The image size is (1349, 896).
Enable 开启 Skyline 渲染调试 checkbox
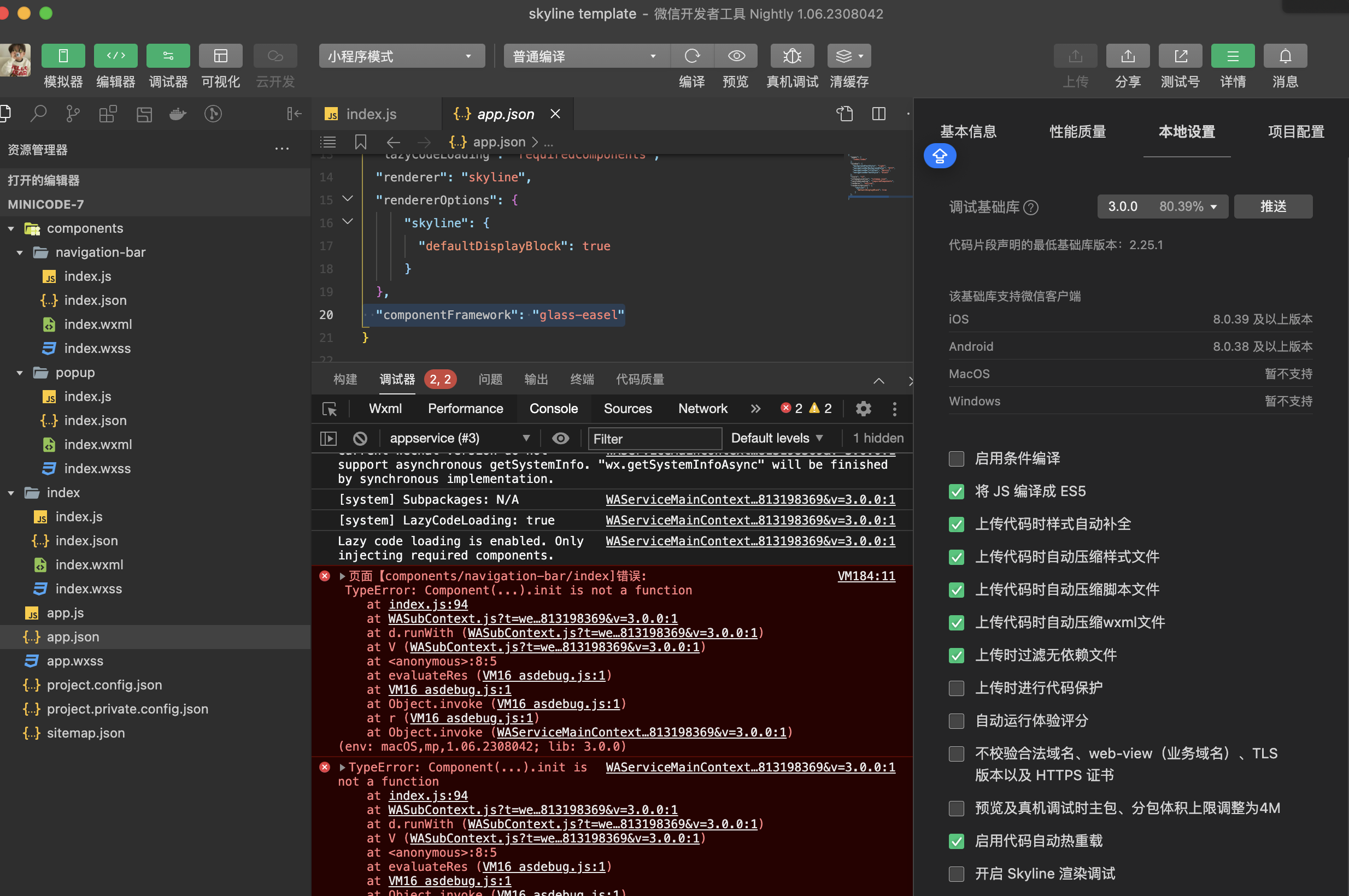click(957, 874)
